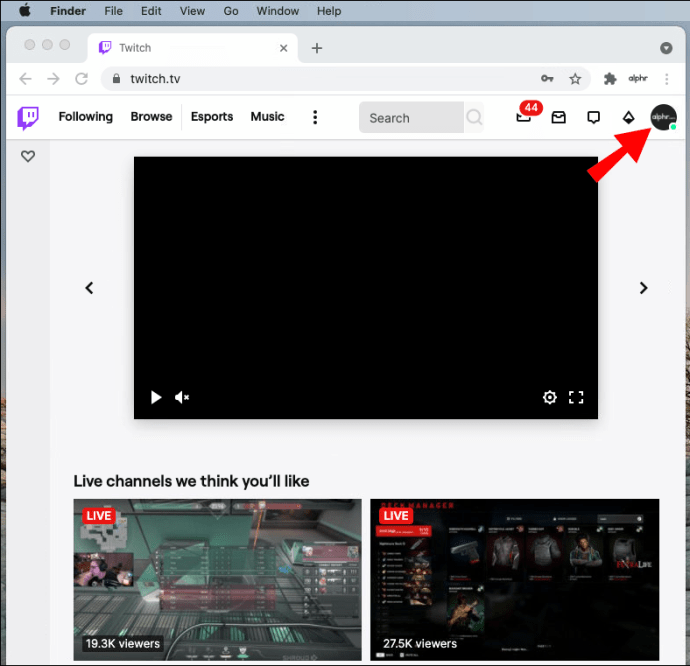The height and width of the screenshot is (666, 690).
Task: Go to next carousel stream with right chevron
Action: tap(643, 288)
